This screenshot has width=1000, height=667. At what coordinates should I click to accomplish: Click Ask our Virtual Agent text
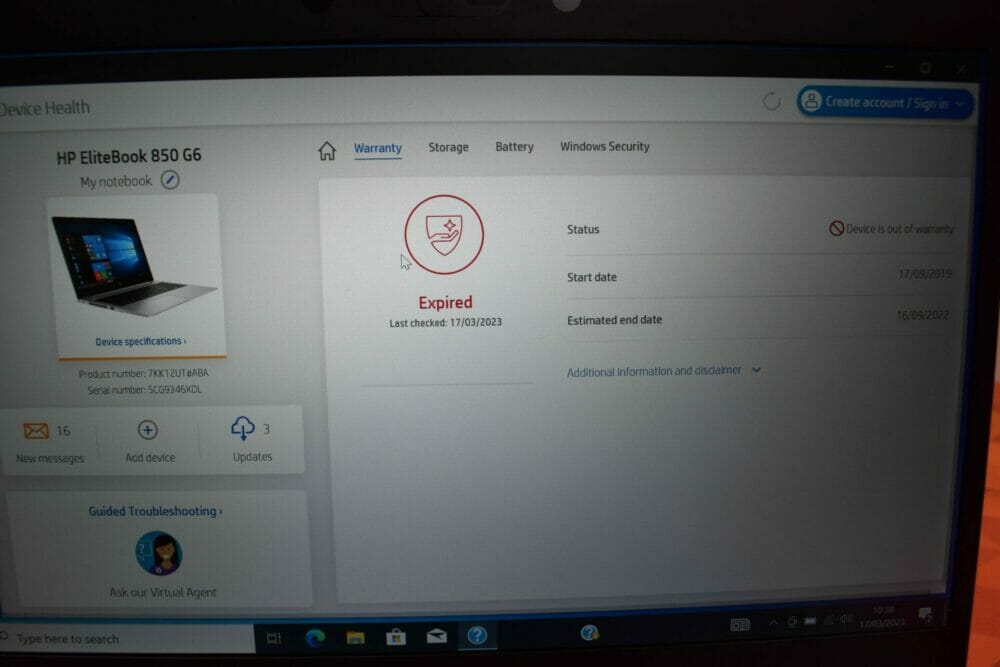point(163,592)
